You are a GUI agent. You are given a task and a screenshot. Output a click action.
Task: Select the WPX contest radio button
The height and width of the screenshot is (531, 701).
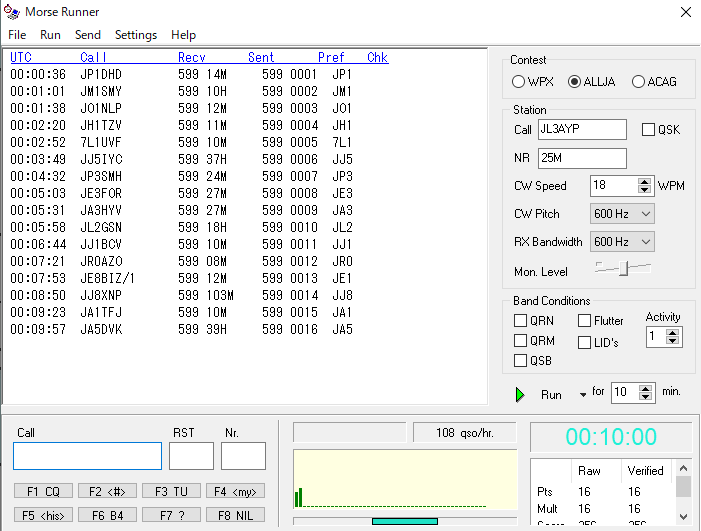(518, 82)
